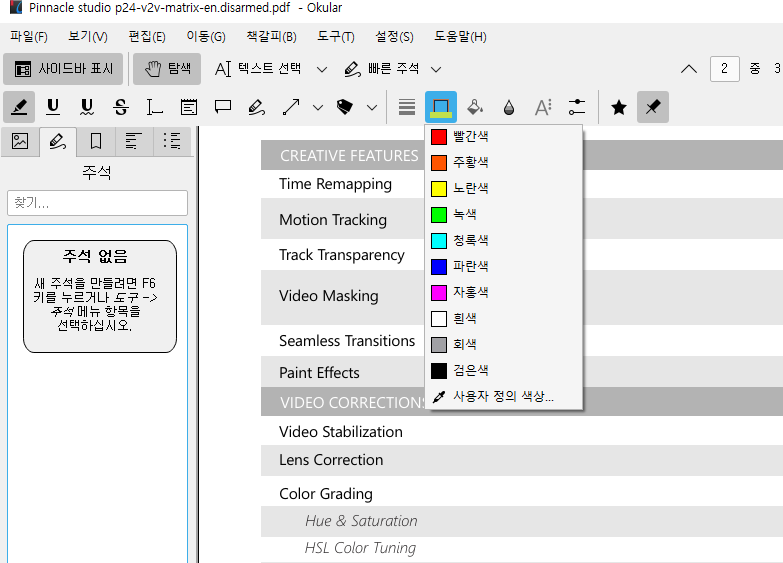Toggle the pin annotation tool button

(x=653, y=107)
